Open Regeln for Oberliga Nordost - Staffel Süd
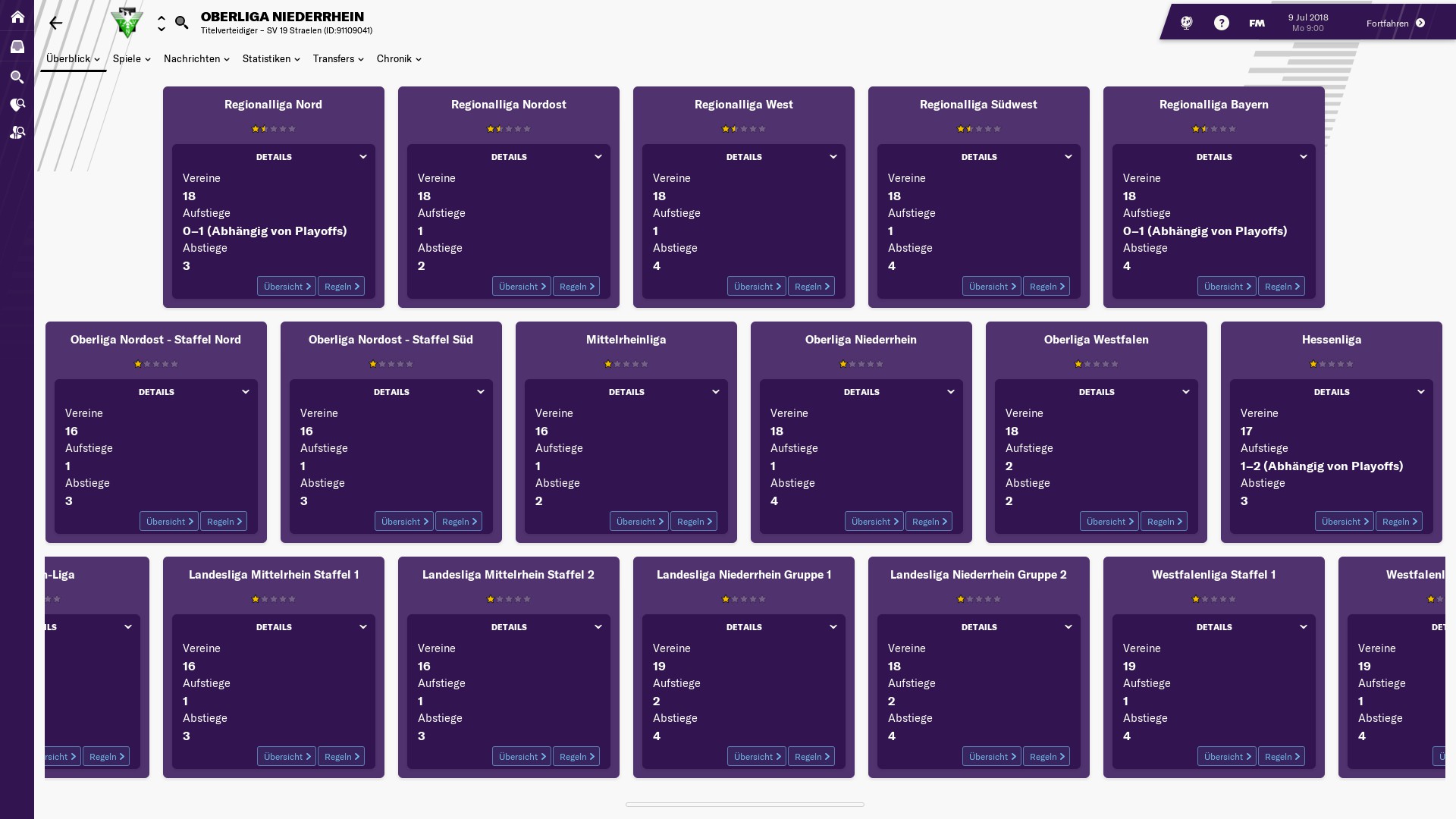The image size is (1456, 819). (x=459, y=522)
